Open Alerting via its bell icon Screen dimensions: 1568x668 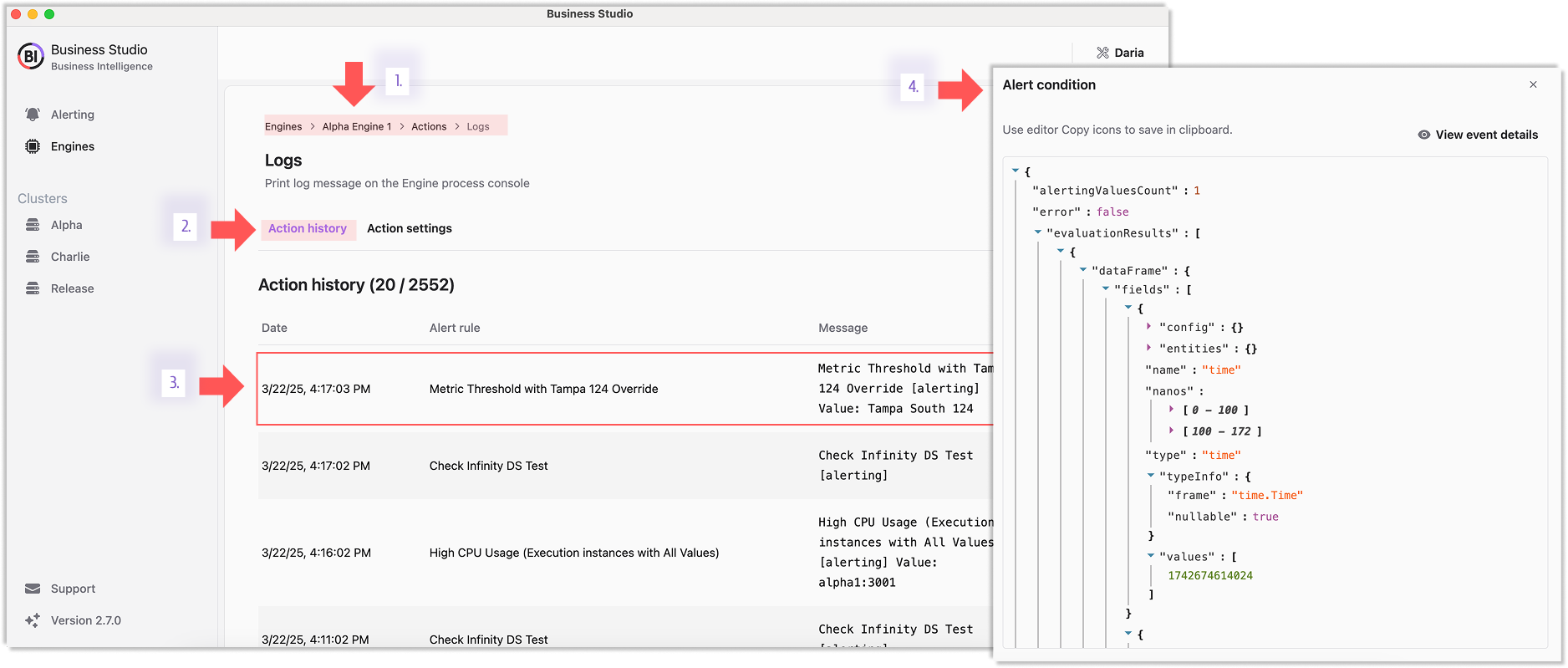33,115
